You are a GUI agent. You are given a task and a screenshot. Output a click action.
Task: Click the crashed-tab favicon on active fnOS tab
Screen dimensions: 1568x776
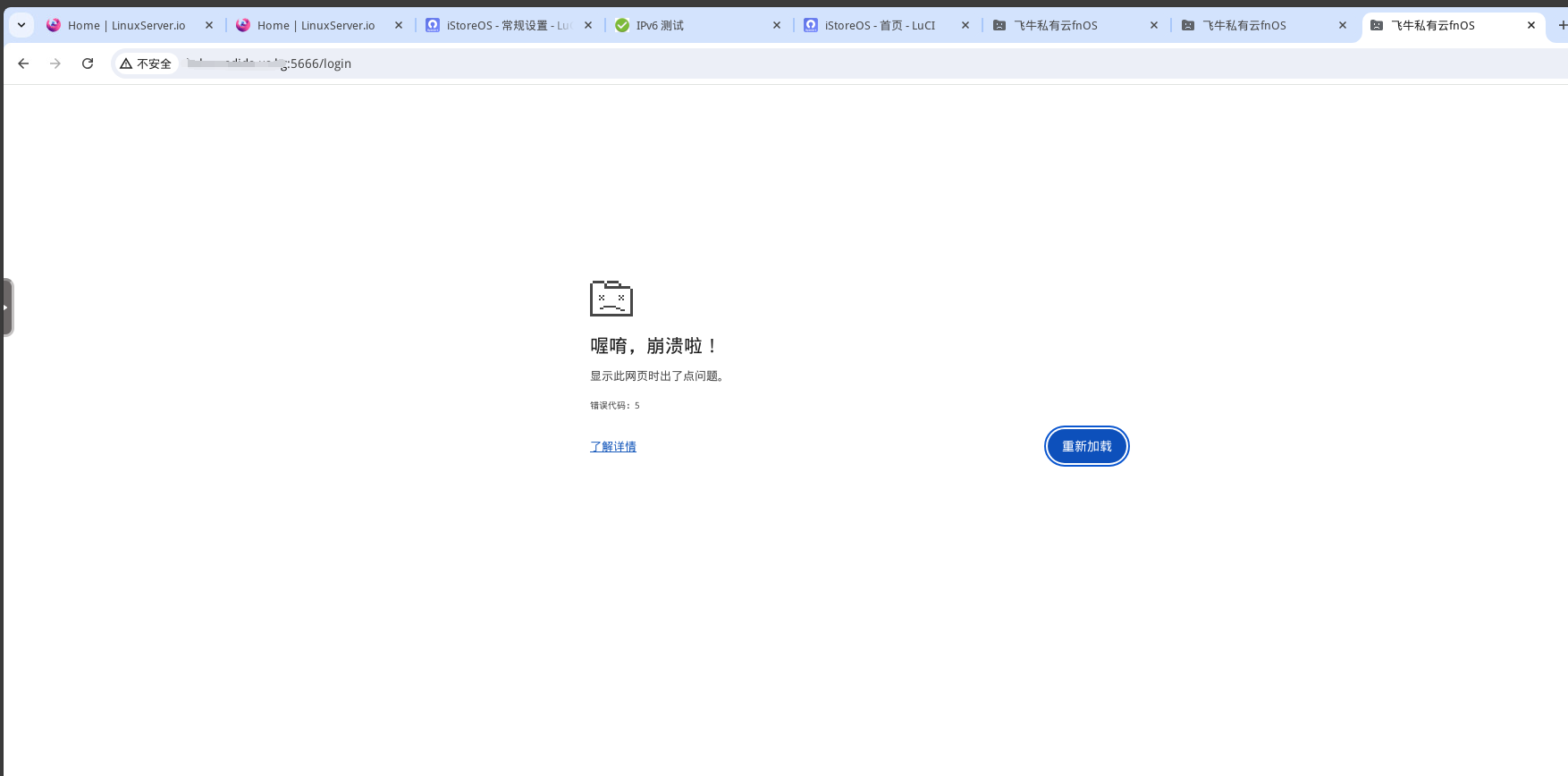click(x=1377, y=25)
